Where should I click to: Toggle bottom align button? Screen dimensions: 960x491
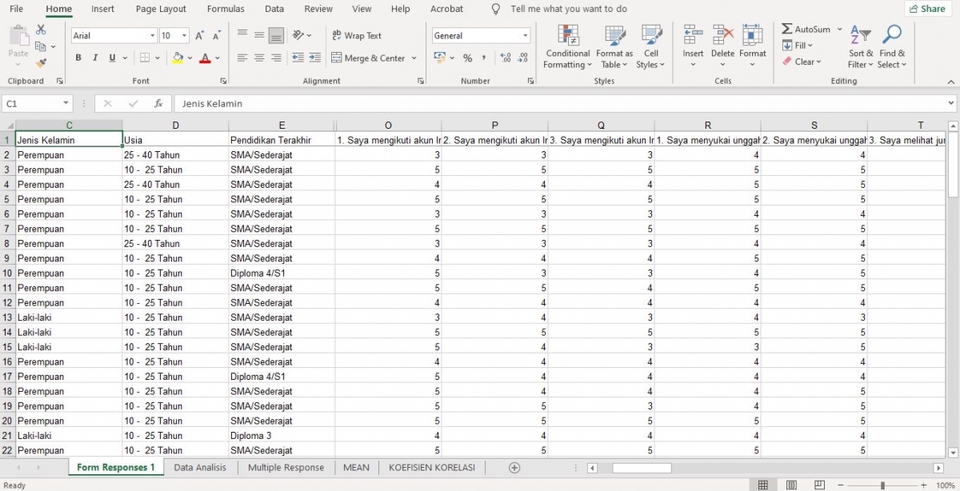(276, 36)
